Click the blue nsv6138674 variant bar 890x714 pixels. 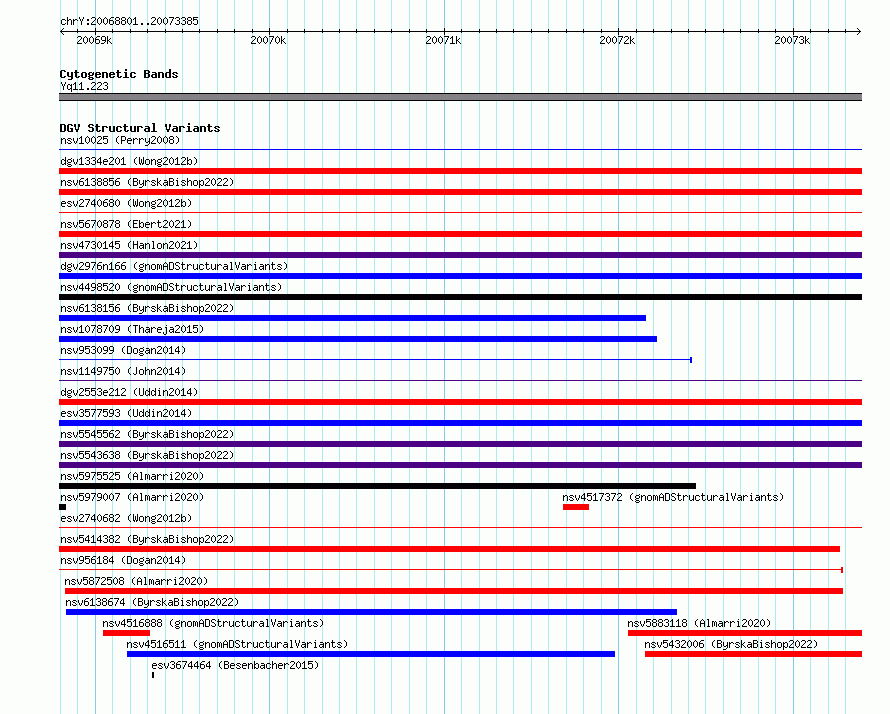click(371, 612)
